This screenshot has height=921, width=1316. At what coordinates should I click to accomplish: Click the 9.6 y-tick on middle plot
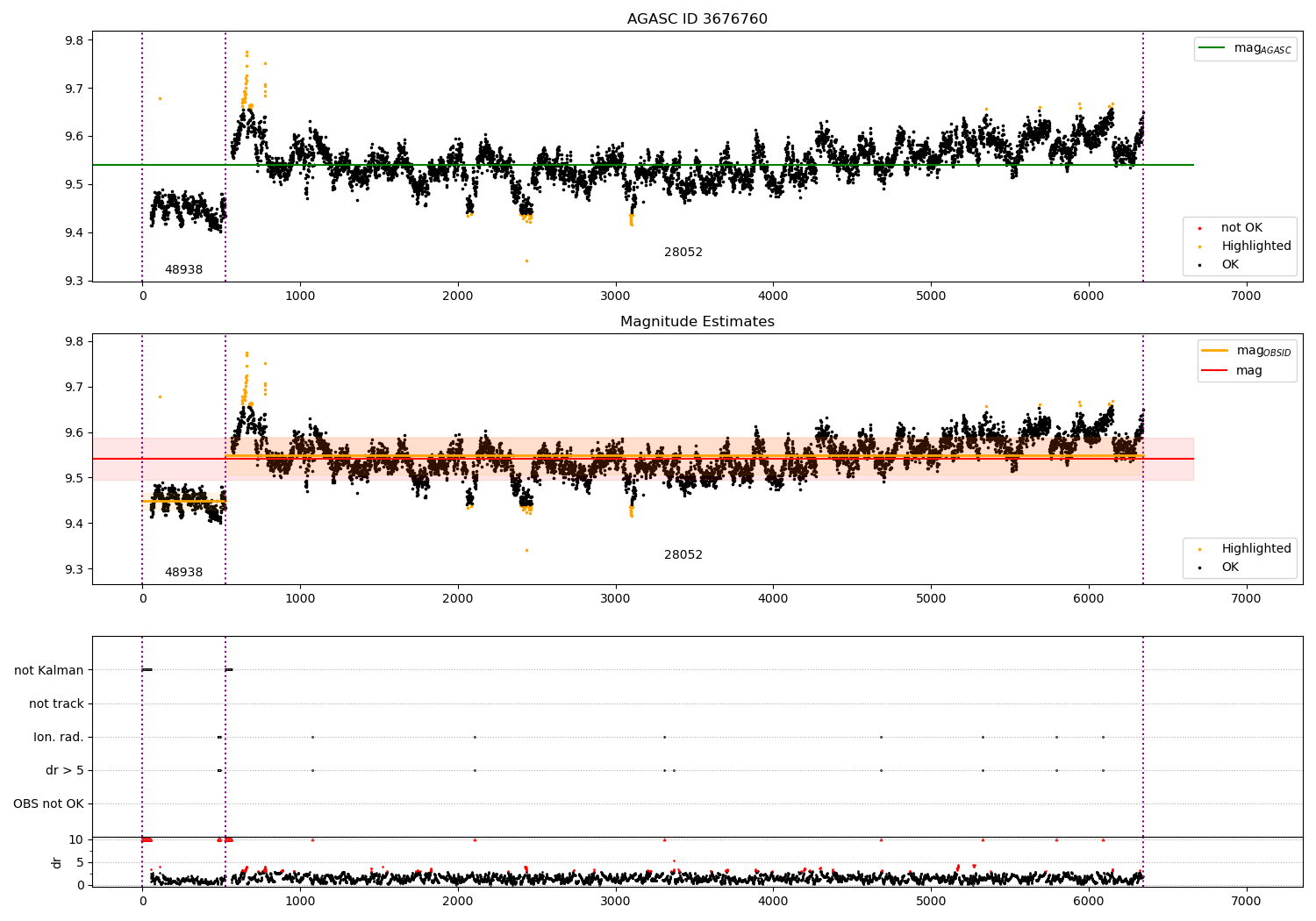point(74,433)
